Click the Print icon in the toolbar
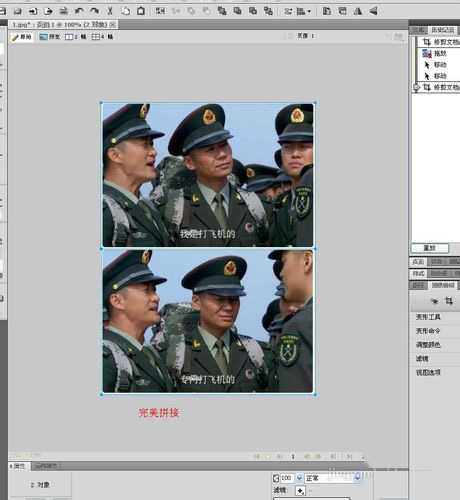 (63, 11)
